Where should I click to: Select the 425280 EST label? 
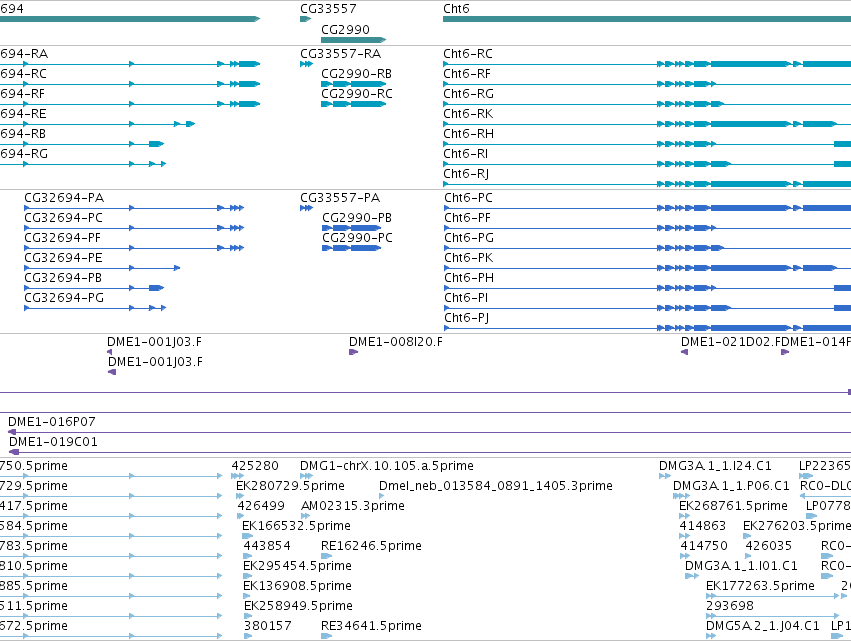255,466
